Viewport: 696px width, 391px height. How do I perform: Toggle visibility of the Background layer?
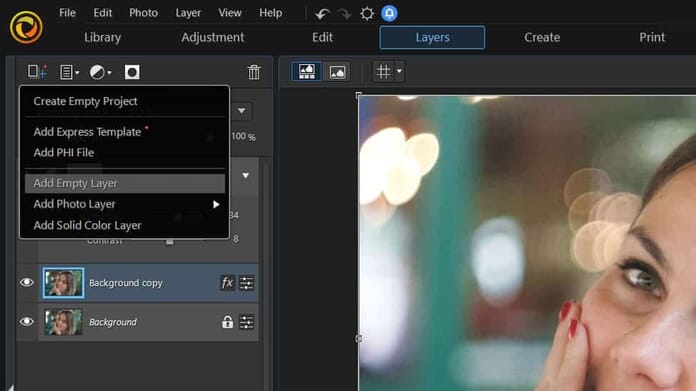[x=27, y=321]
